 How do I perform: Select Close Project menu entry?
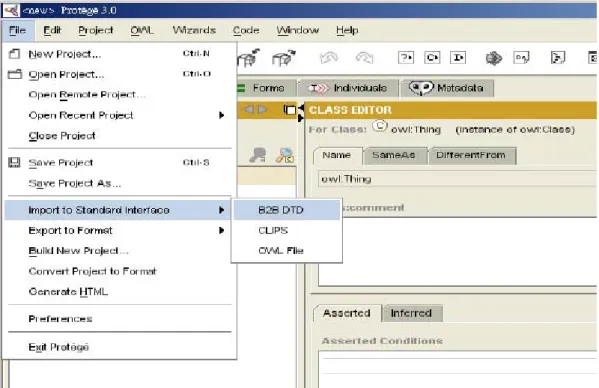click(x=119, y=136)
